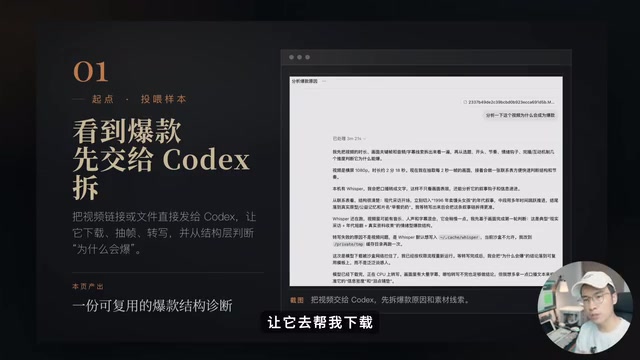
Task: Click the embedded Codex conversation screenshot
Action: click(426, 181)
